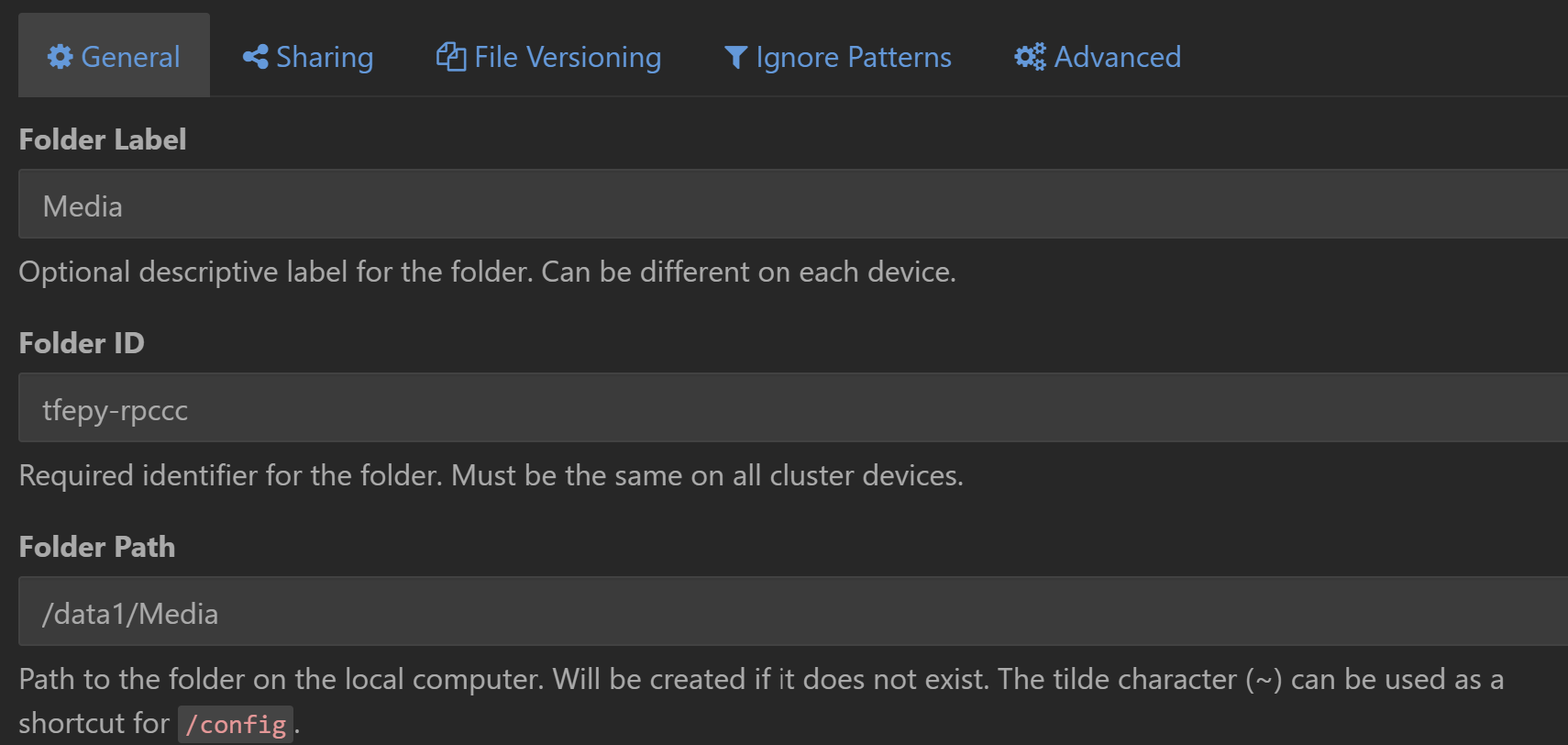Screen dimensions: 1568x745
Task: Click the /config code snippet
Action: (x=236, y=724)
